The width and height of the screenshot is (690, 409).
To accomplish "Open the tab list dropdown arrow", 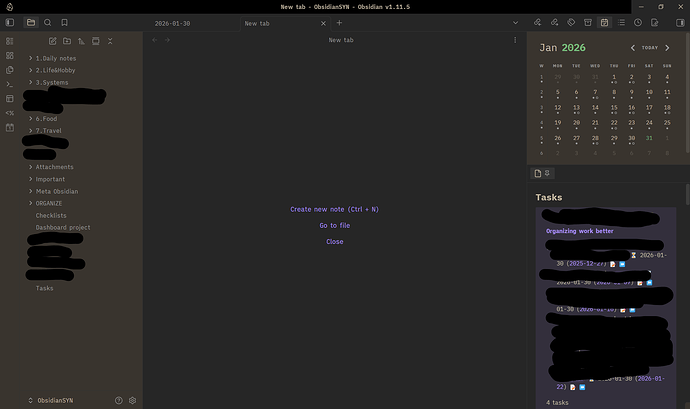I will pyautogui.click(x=515, y=22).
